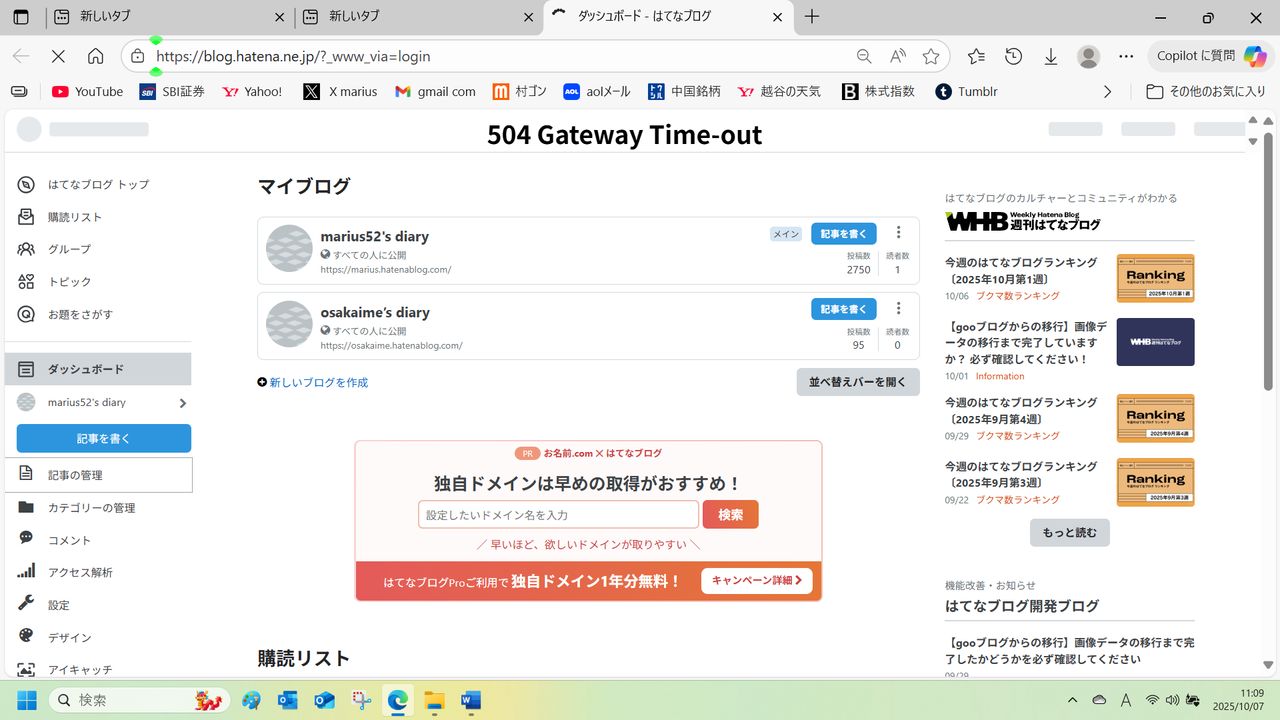Select the ダッシュボード sidebar item
Screen dimensions: 1280x720
click(x=98, y=369)
